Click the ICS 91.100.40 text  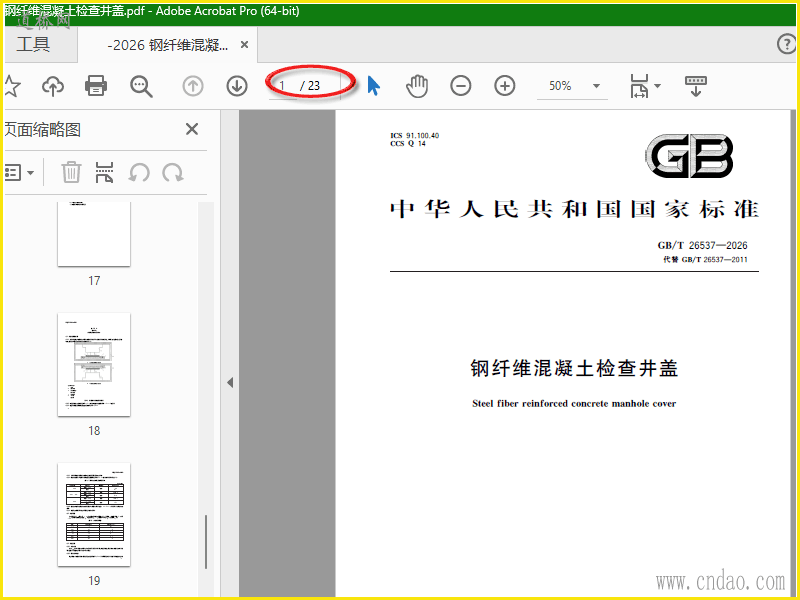click(414, 135)
